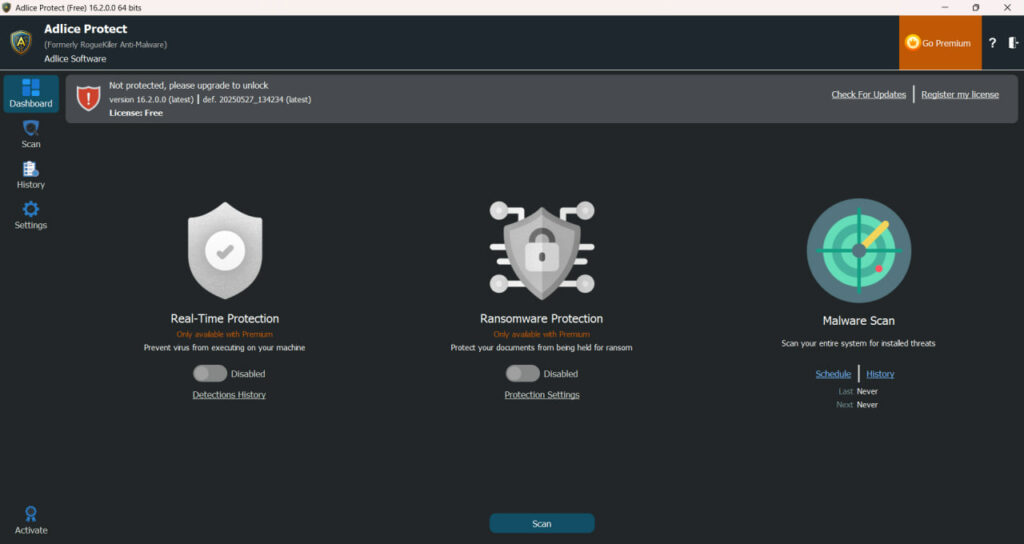Open Settings from the sidebar

point(31,216)
